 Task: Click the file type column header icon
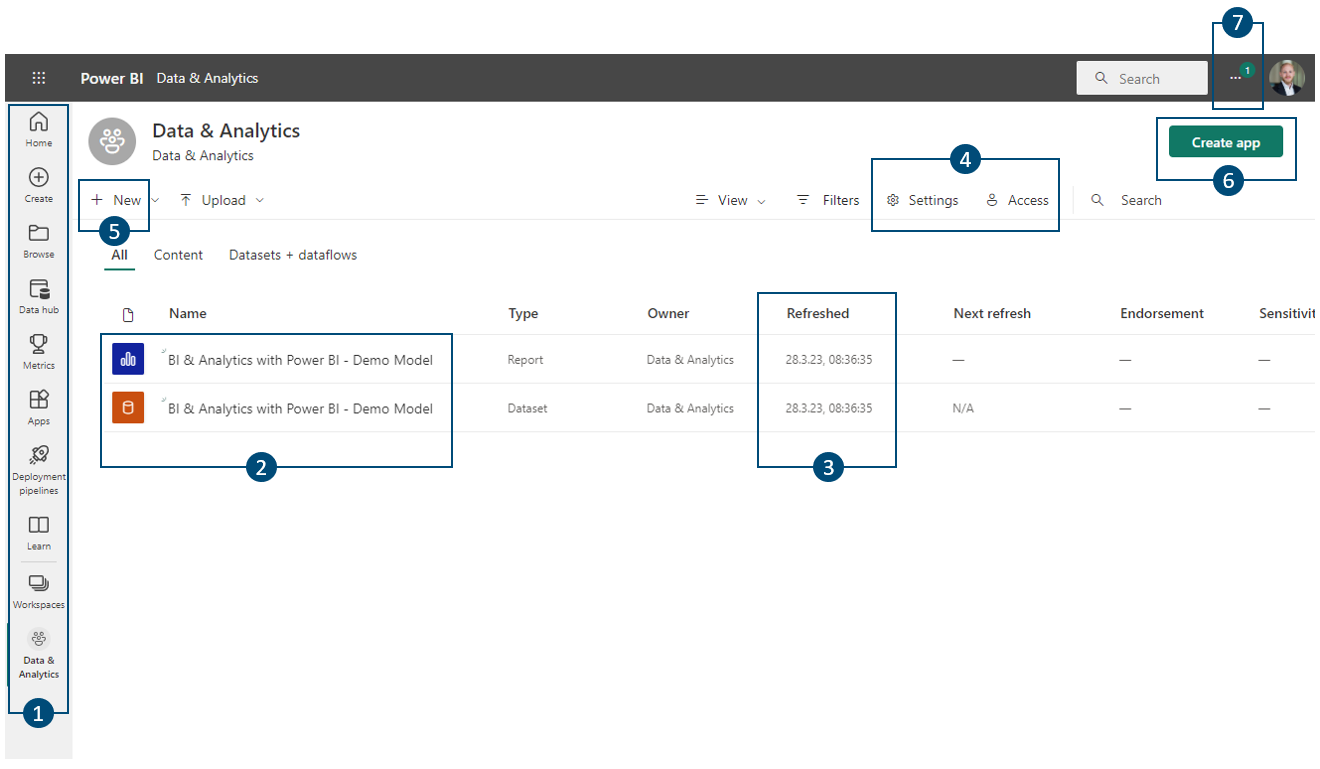pyautogui.click(x=128, y=314)
